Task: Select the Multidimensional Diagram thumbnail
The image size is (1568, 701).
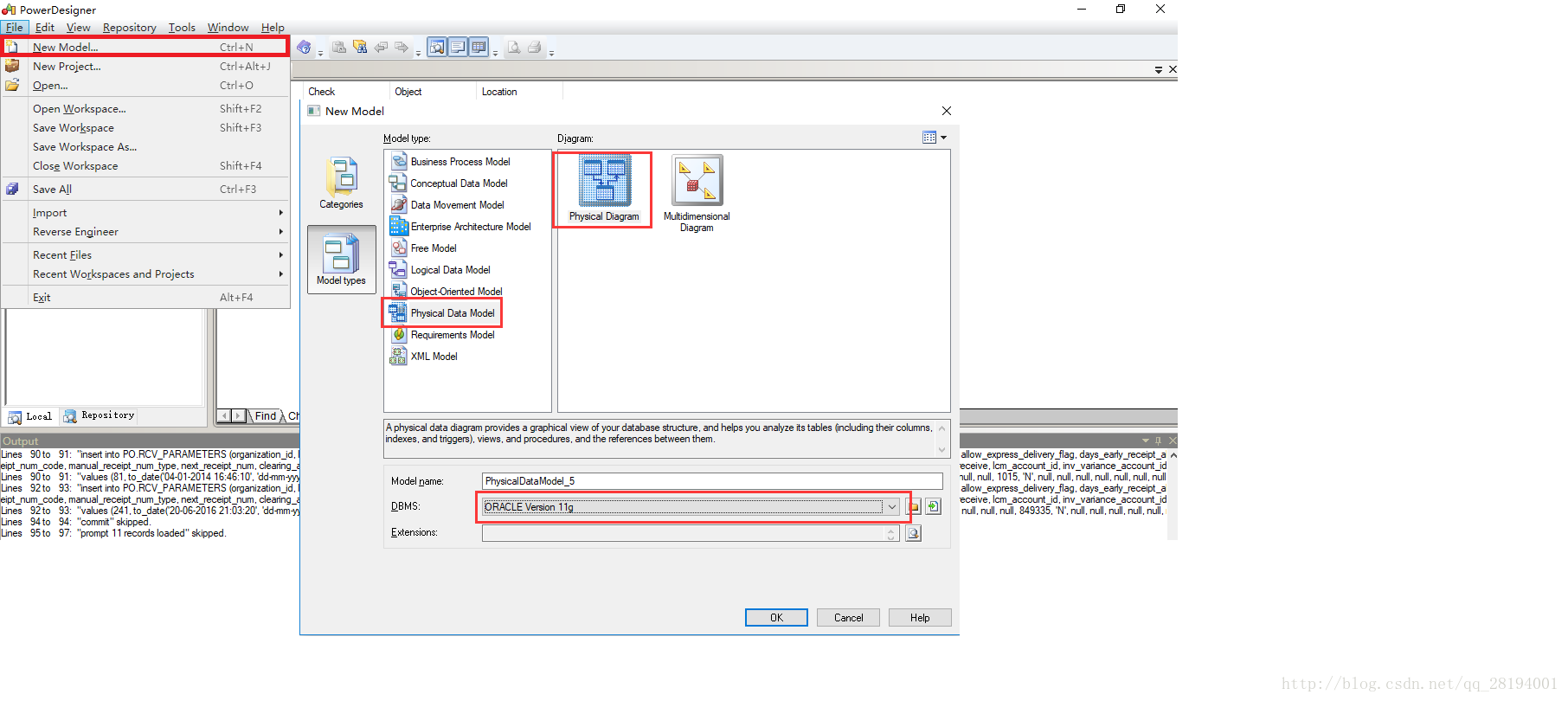Action: tap(697, 194)
